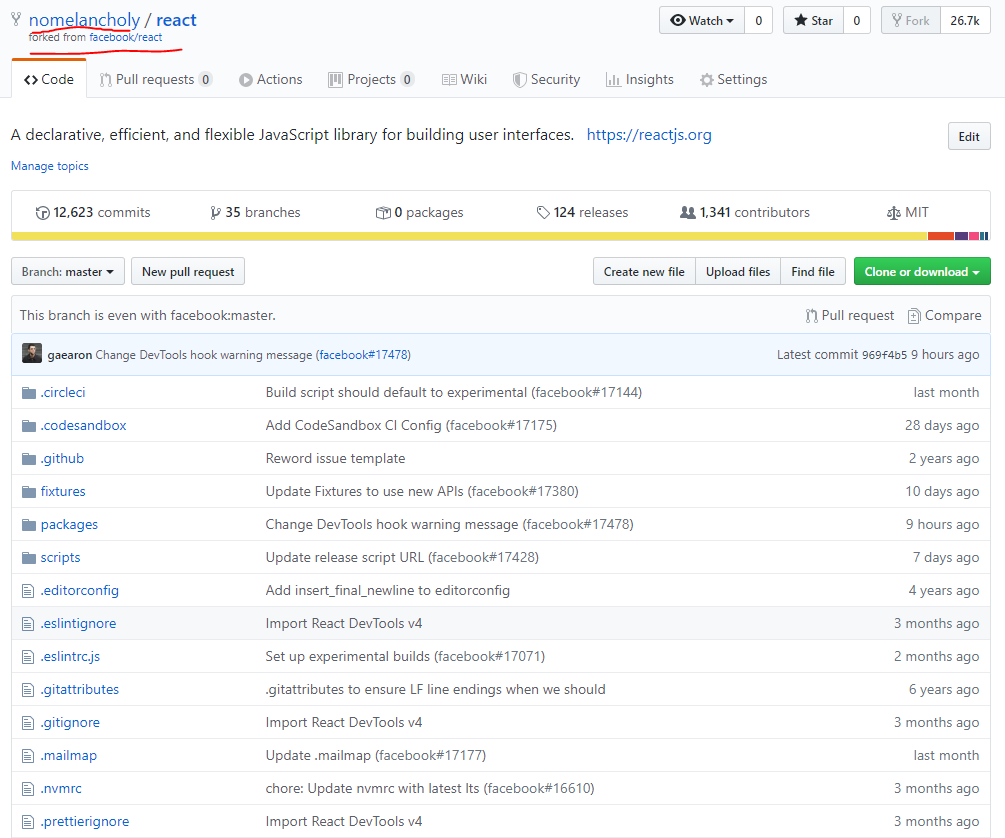Click the Edit description button
This screenshot has height=838, width=1005.
[968, 137]
